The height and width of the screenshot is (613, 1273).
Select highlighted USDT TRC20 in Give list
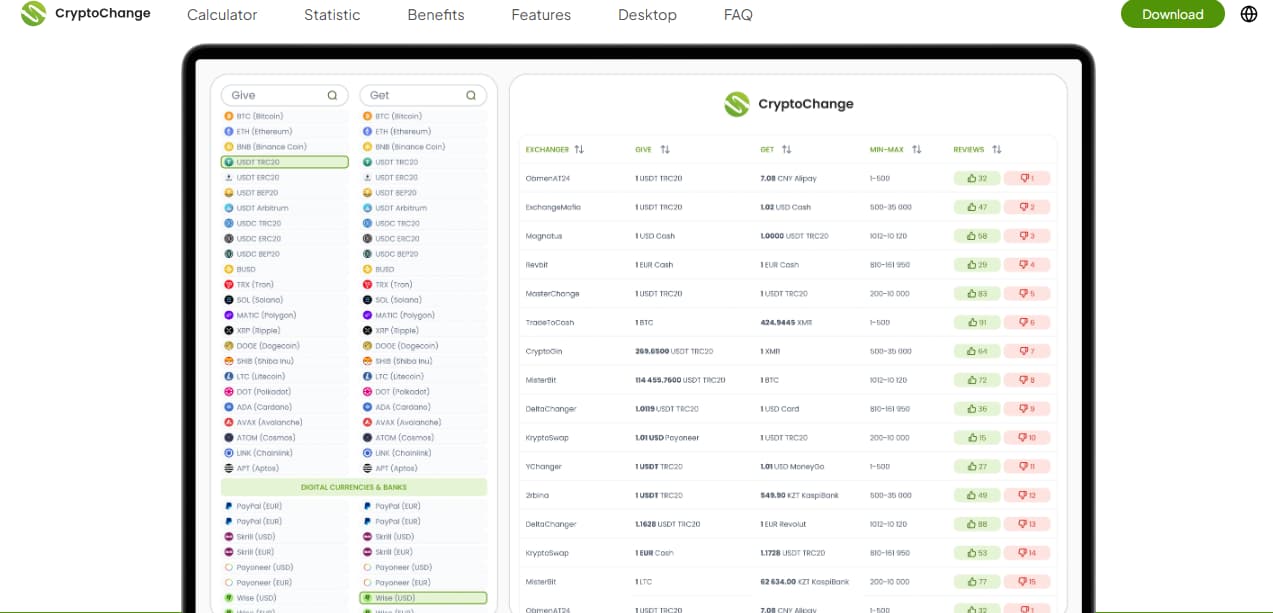click(285, 162)
